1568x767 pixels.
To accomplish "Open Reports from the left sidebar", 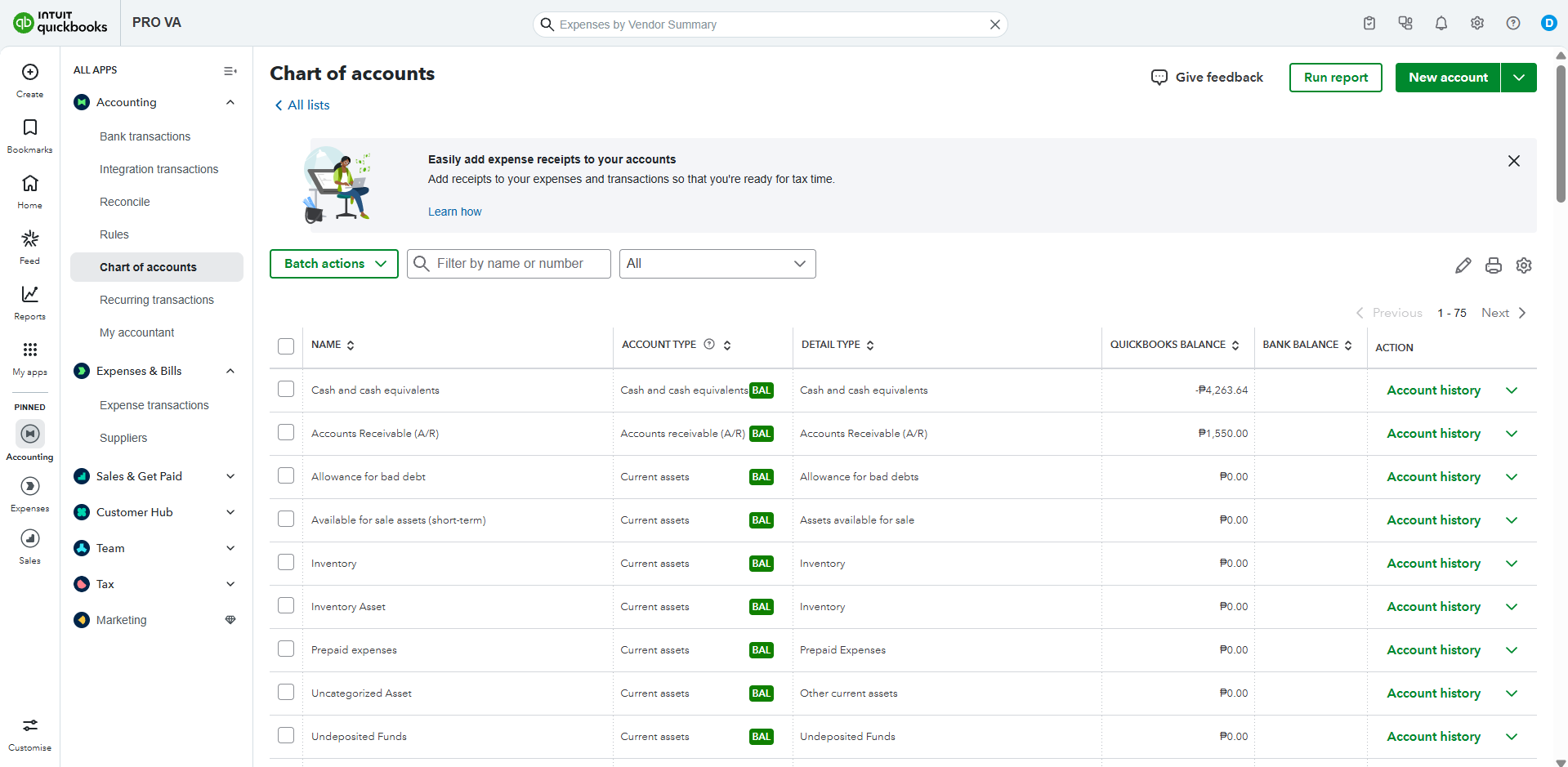I will point(30,301).
